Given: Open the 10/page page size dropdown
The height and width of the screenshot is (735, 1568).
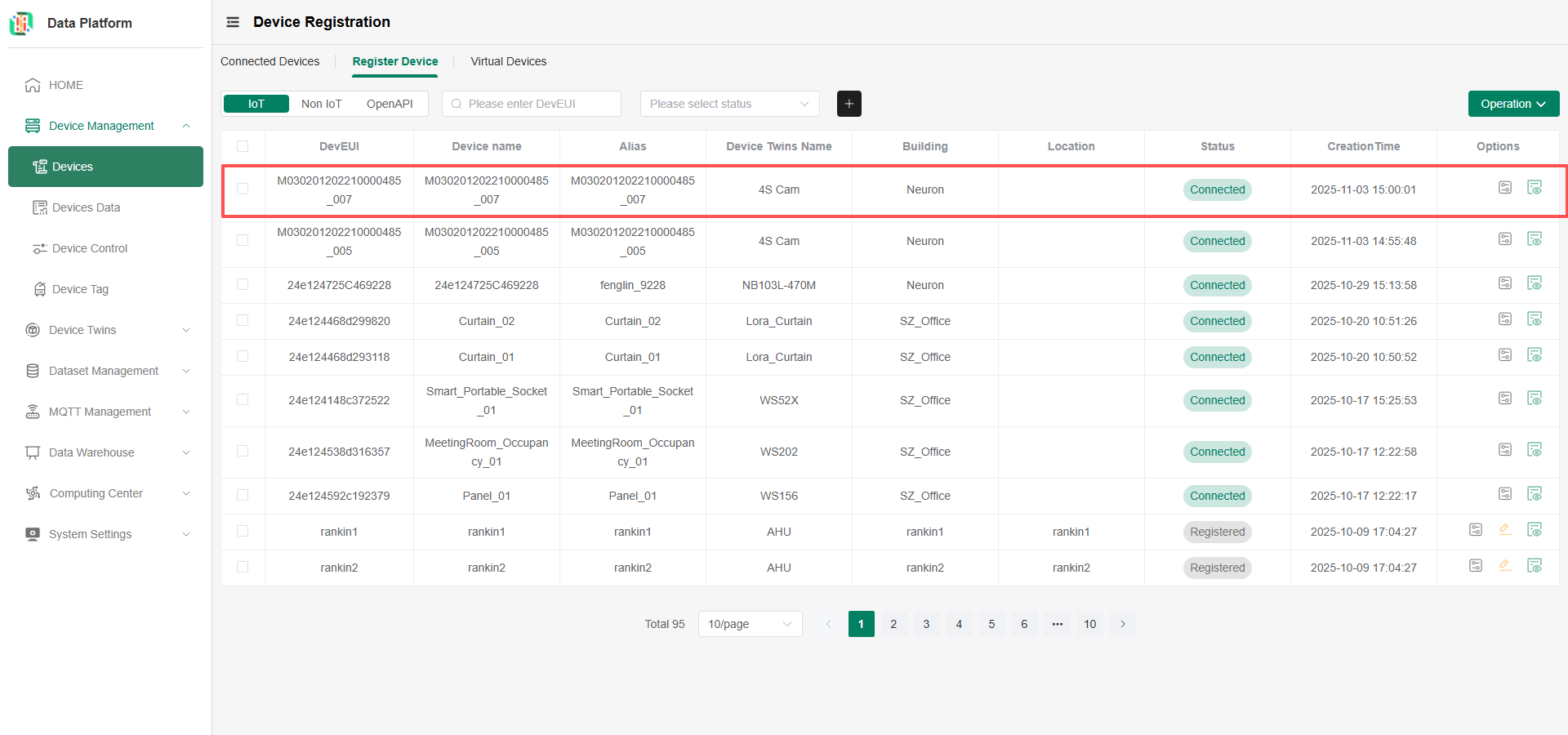Looking at the screenshot, I should [750, 624].
